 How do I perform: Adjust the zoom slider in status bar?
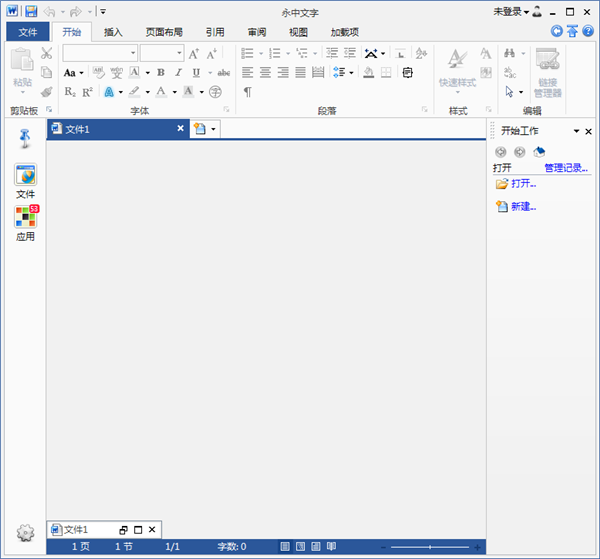430,547
